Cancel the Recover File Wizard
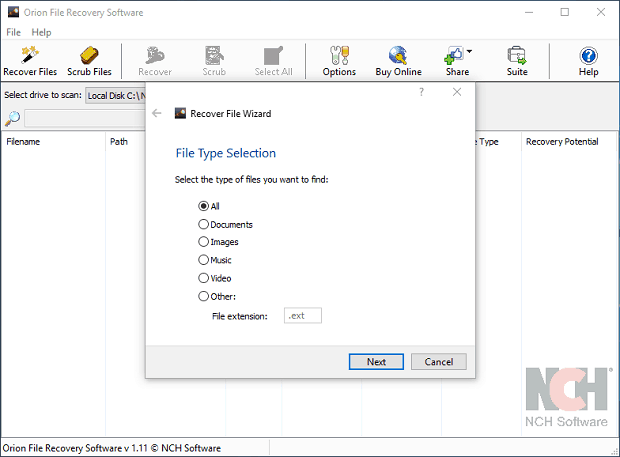 pos(439,362)
